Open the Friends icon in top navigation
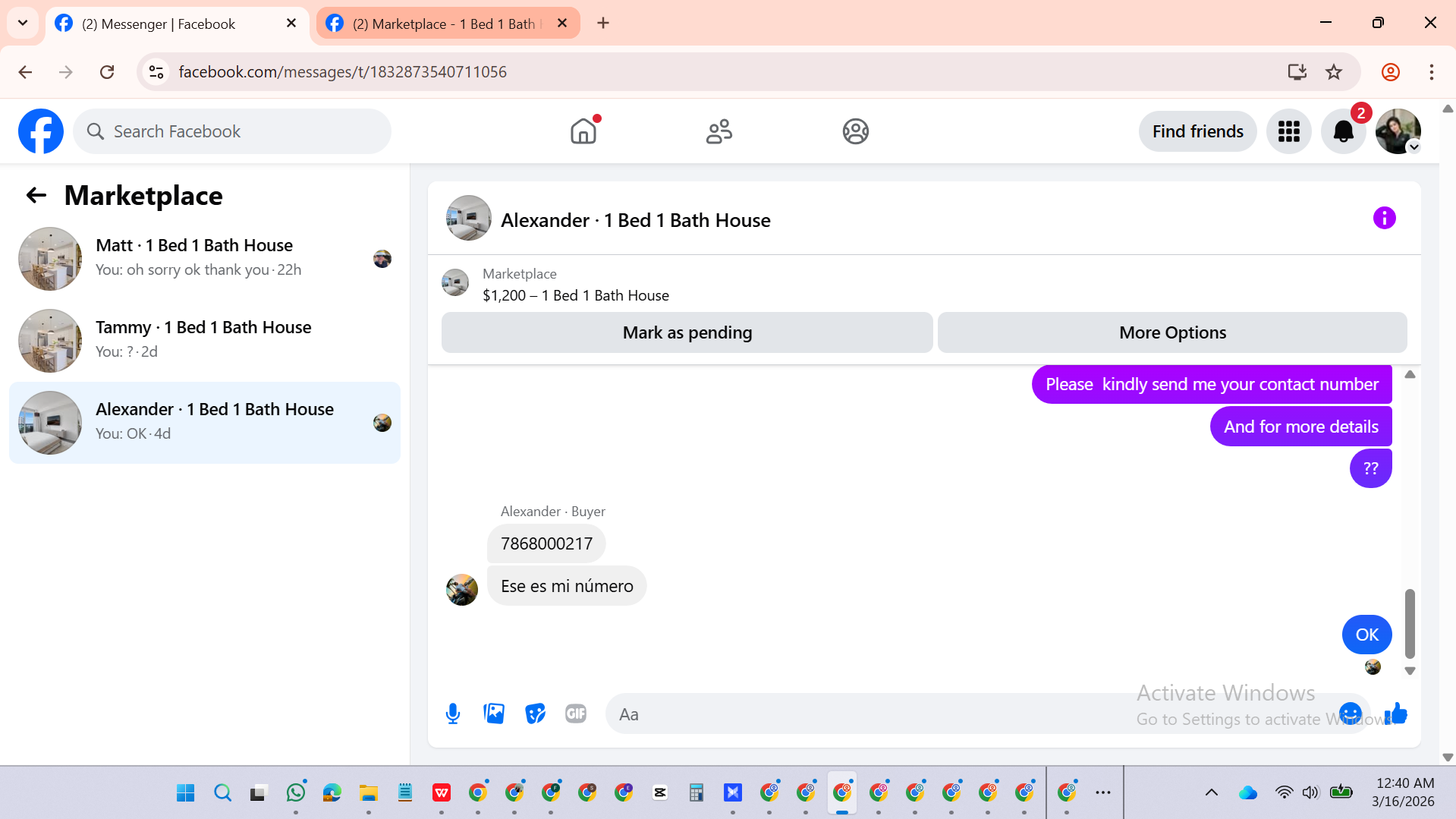 tap(719, 131)
